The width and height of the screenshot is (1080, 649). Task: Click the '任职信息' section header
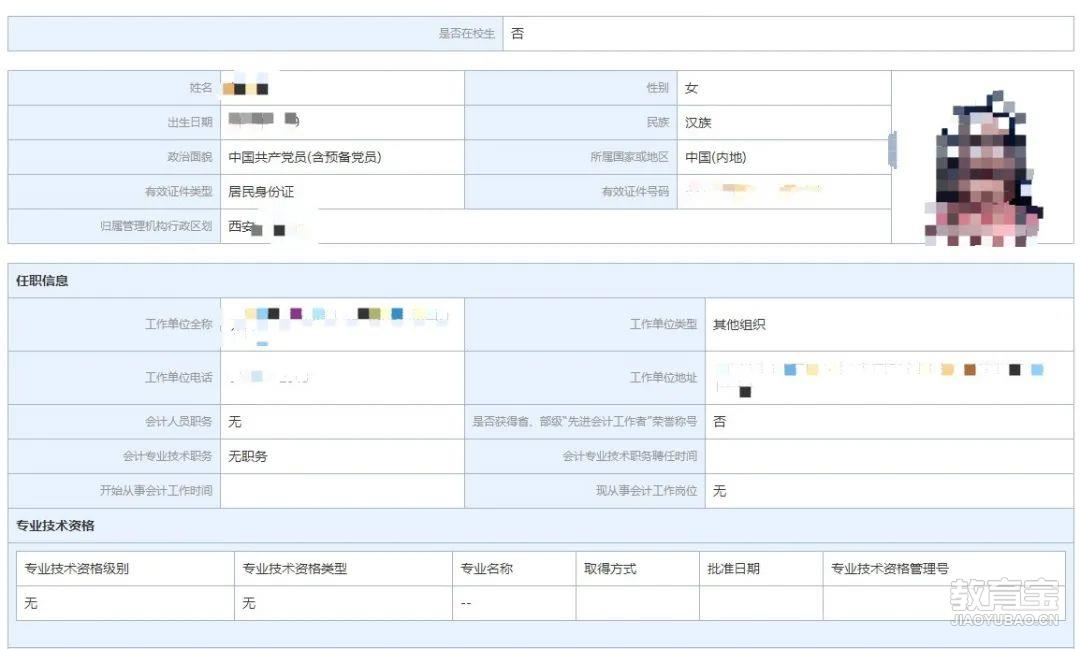[42, 280]
